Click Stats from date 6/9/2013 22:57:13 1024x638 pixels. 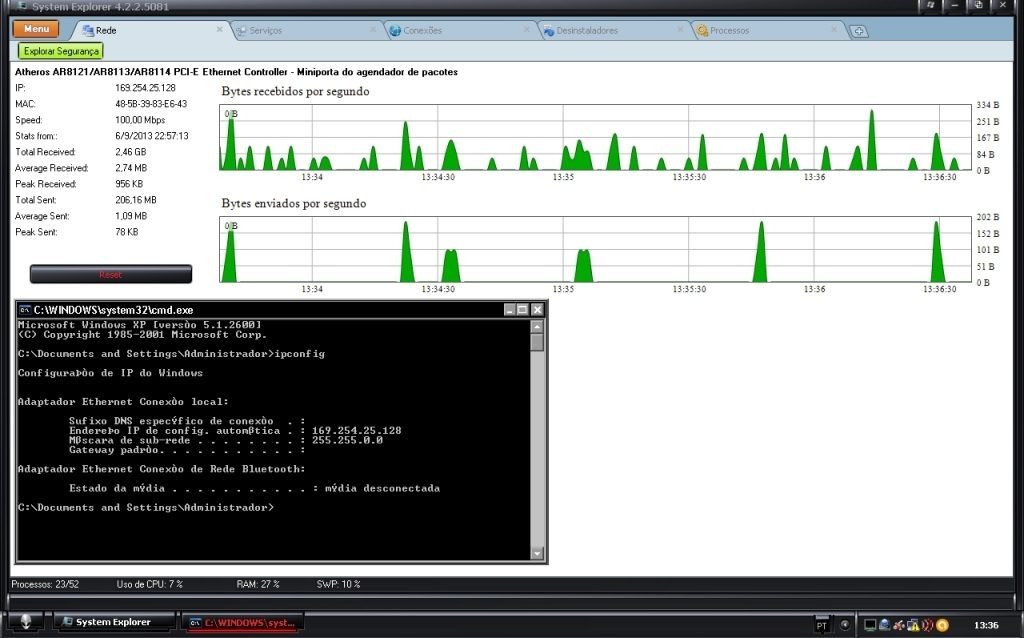[x=152, y=136]
